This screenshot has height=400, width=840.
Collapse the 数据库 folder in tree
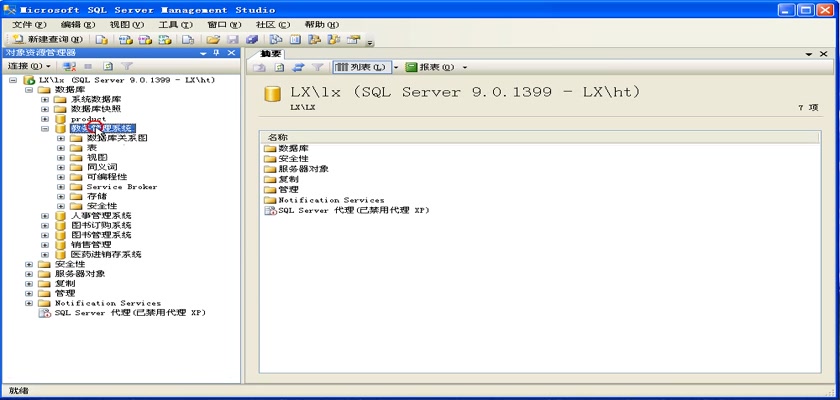(x=29, y=89)
